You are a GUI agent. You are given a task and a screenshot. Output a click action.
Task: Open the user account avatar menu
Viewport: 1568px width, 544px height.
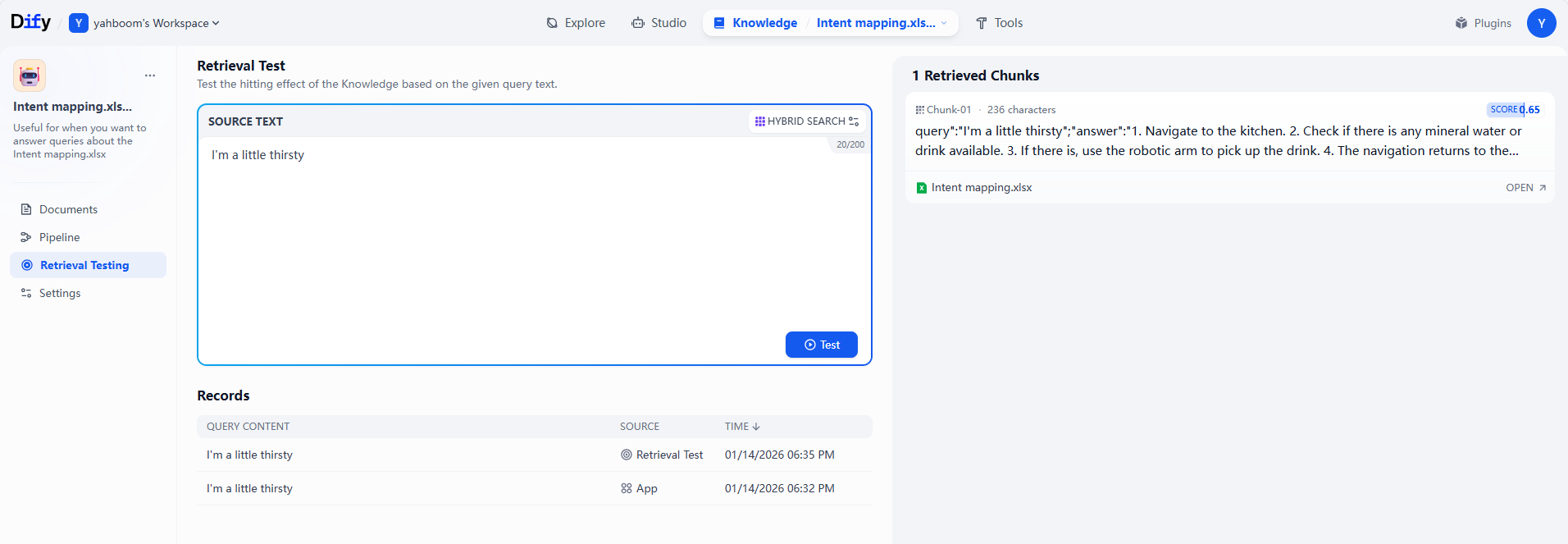[1542, 23]
